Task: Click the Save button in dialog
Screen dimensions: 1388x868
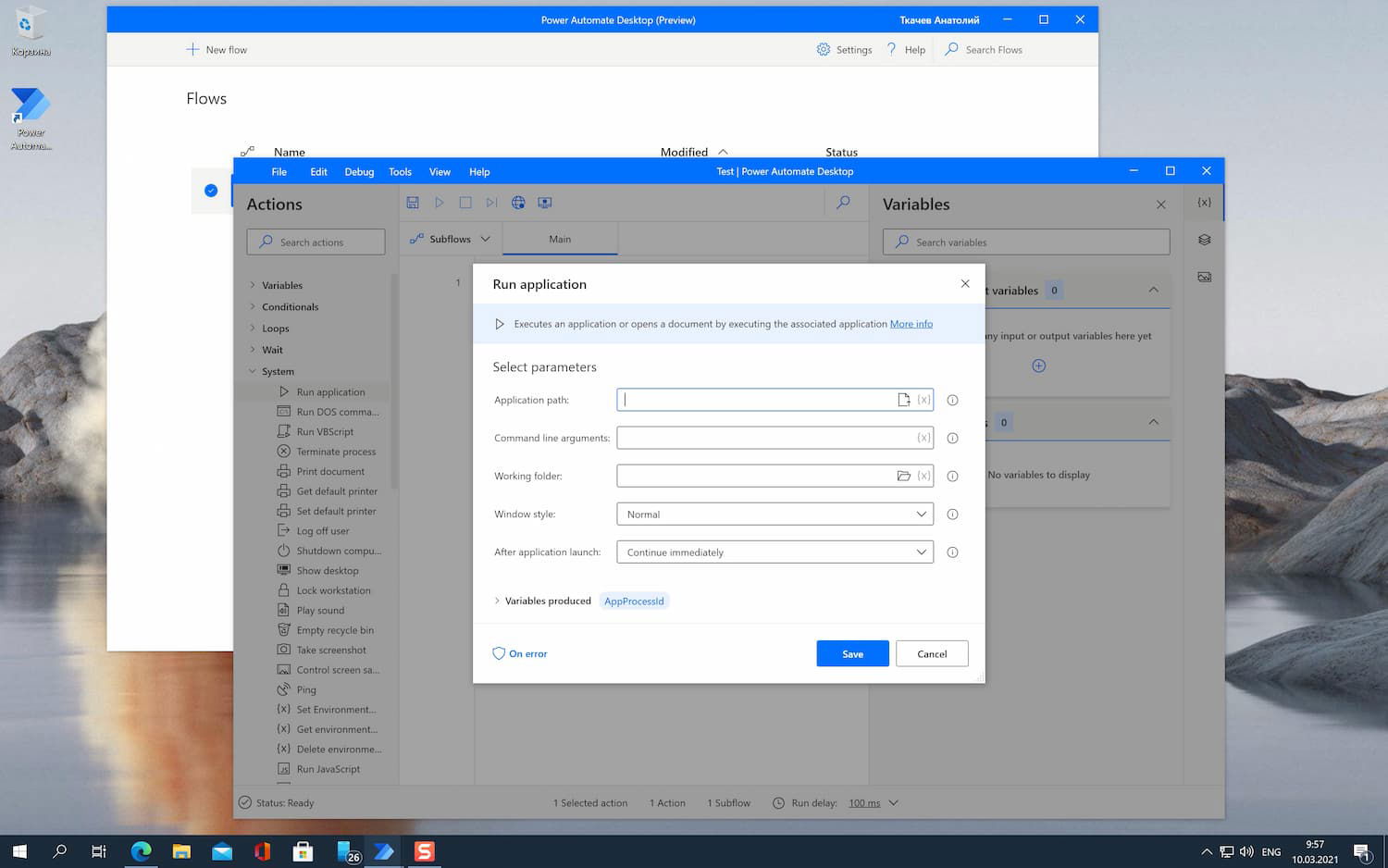Action: click(852, 653)
